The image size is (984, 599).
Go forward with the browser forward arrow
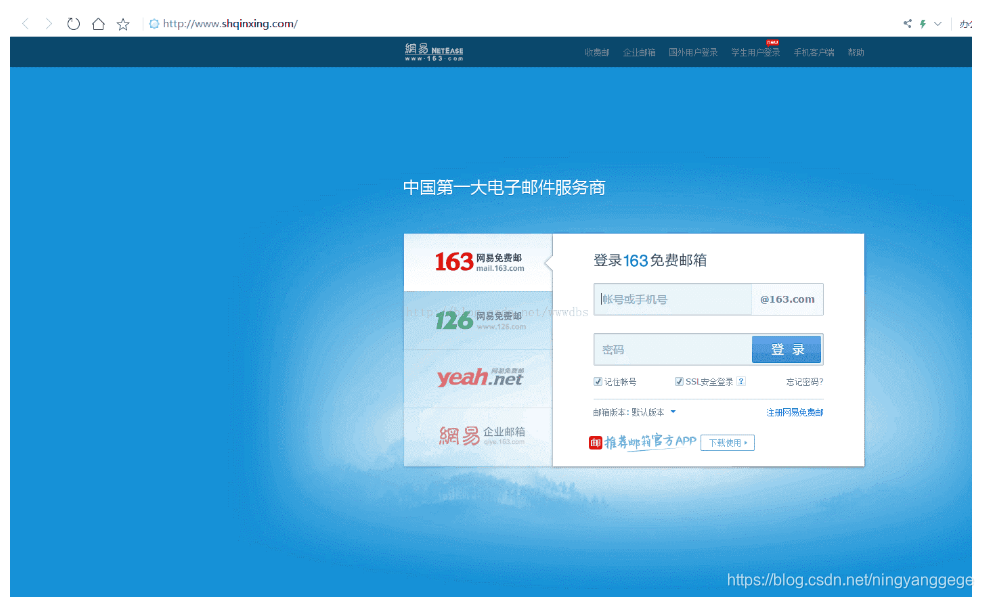coord(49,24)
